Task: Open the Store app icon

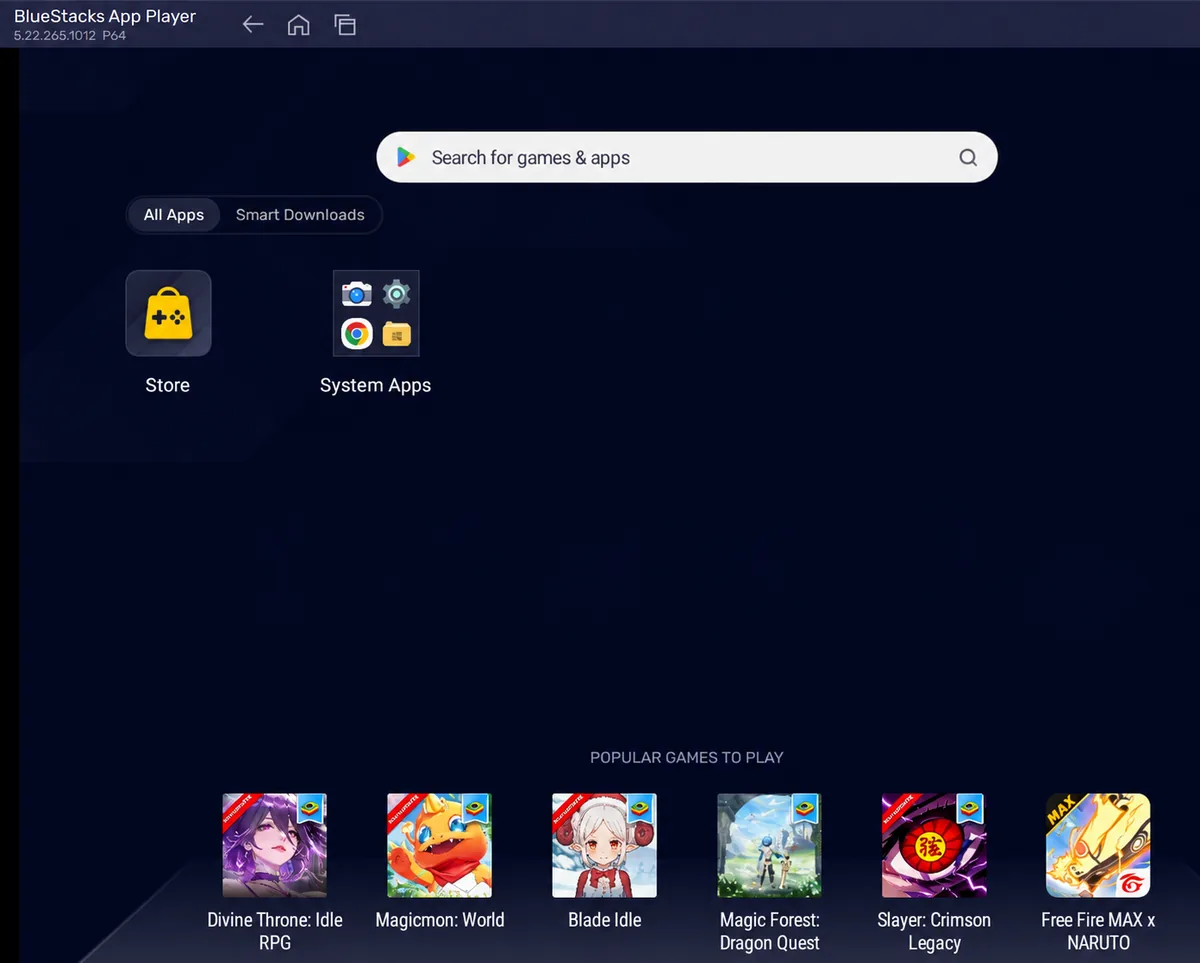Action: (x=168, y=313)
